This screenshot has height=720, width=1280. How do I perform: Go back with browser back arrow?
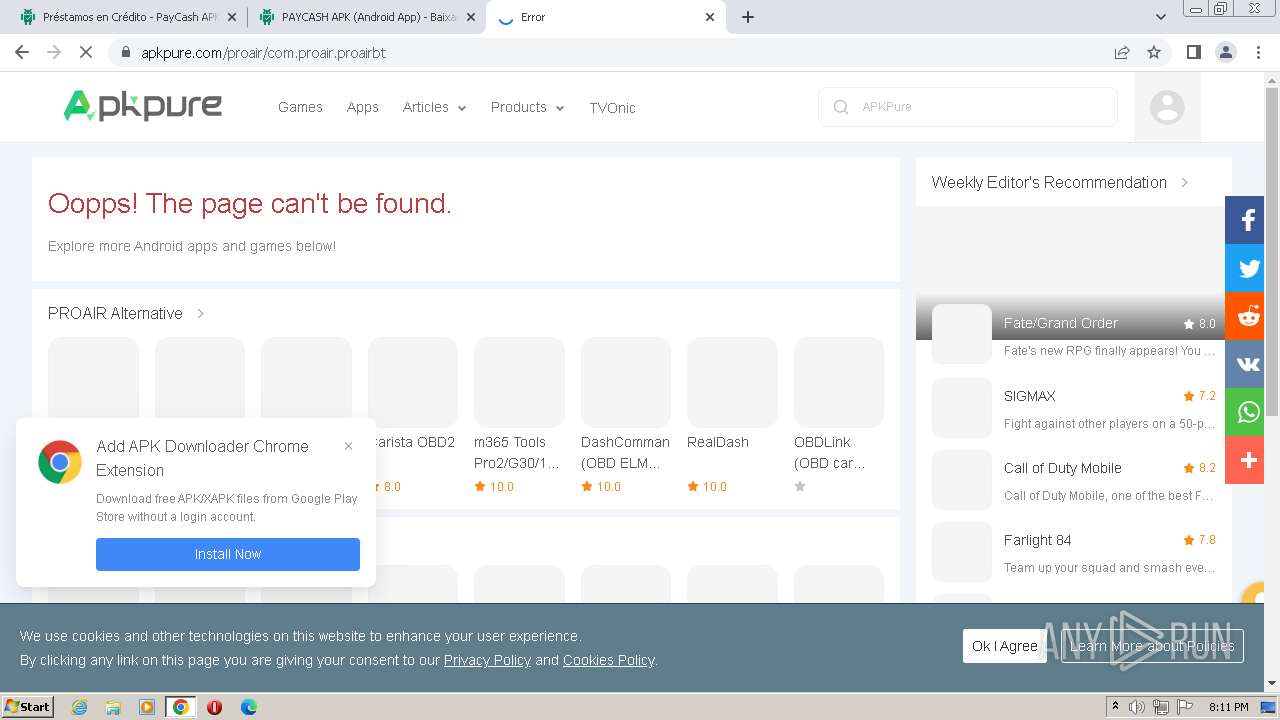pyautogui.click(x=22, y=52)
